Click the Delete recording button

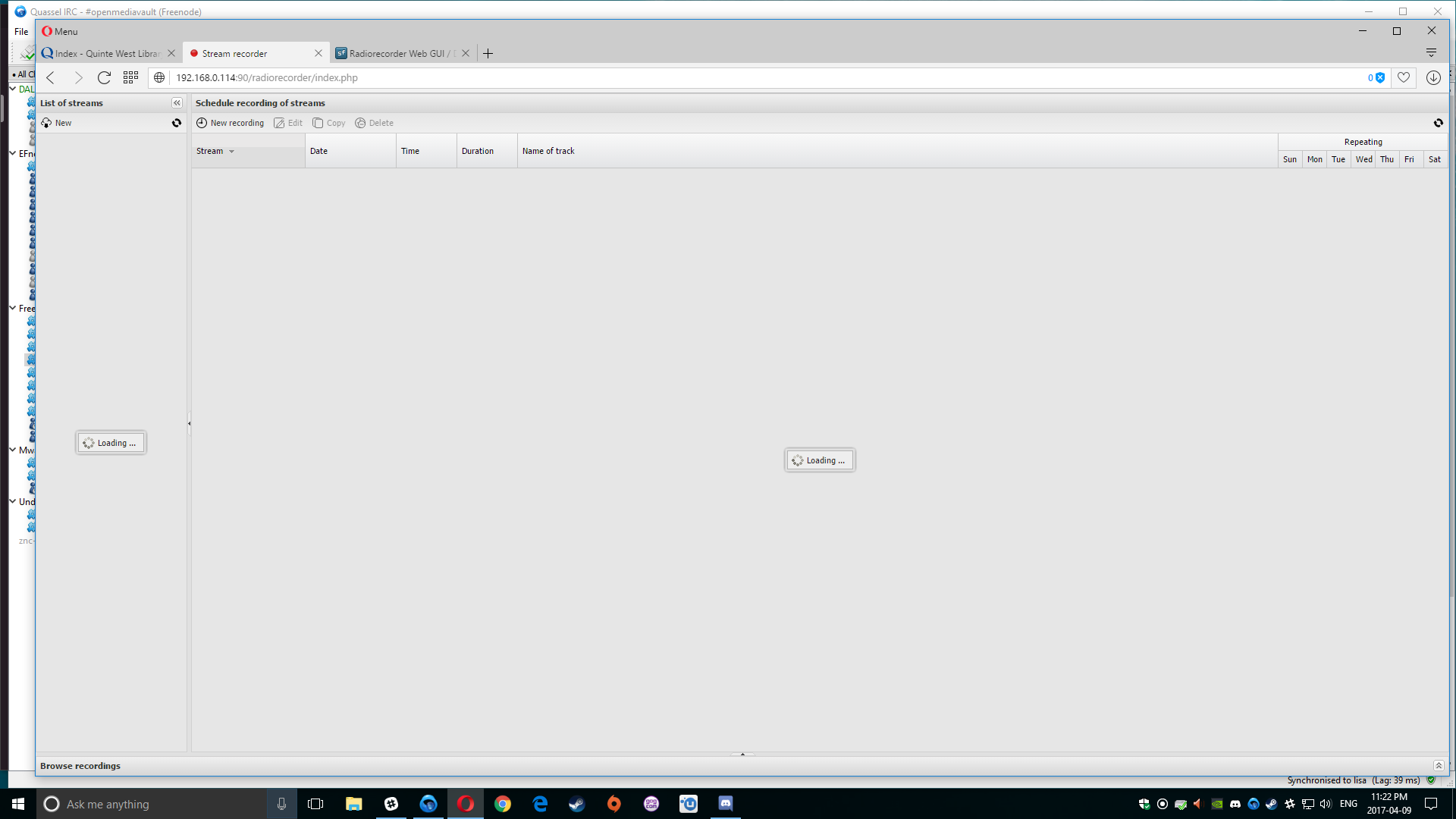(x=375, y=123)
